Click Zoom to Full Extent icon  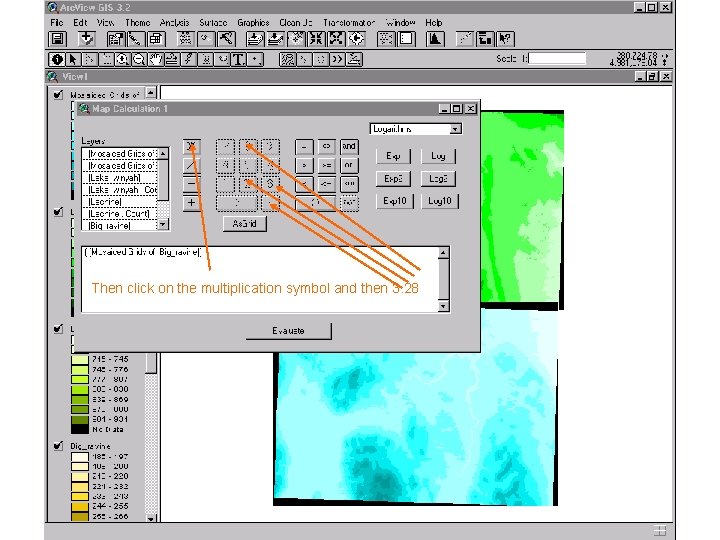(x=254, y=39)
